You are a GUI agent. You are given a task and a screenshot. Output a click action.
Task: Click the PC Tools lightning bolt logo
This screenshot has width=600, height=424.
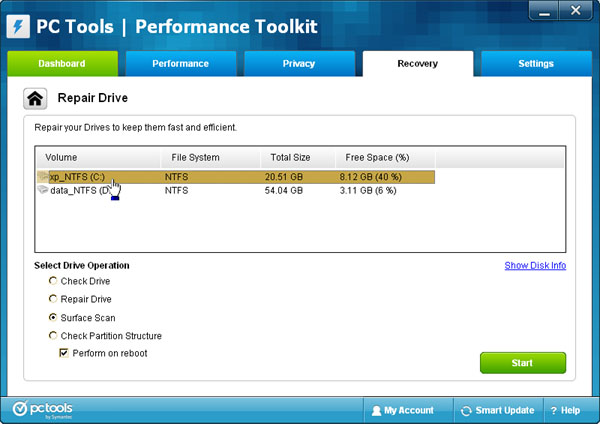(x=17, y=22)
